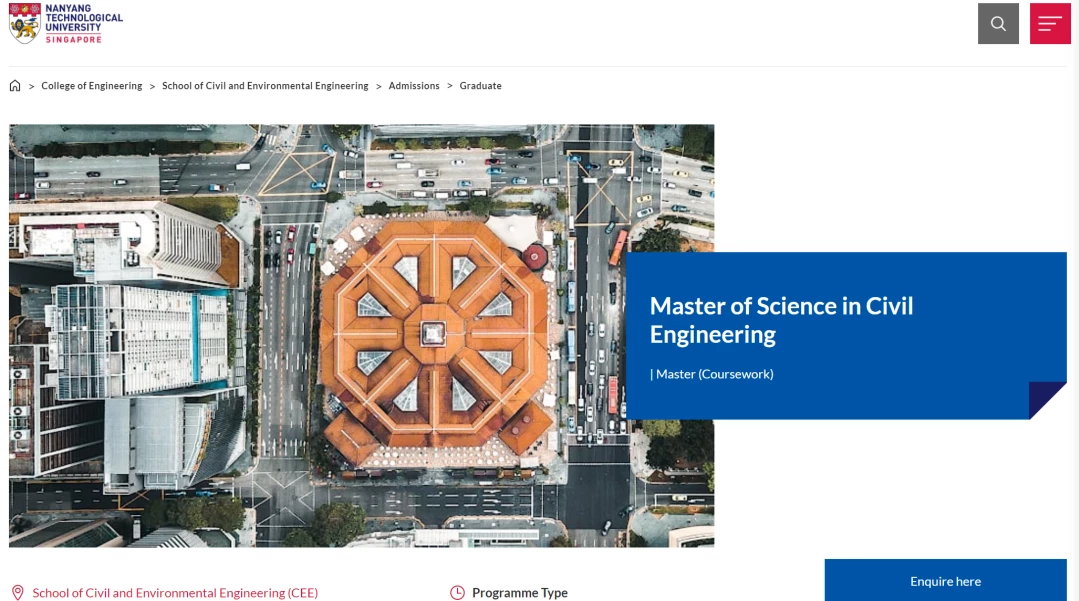Go to the Admissions breadcrumb
This screenshot has width=1079, height=601.
414,86
